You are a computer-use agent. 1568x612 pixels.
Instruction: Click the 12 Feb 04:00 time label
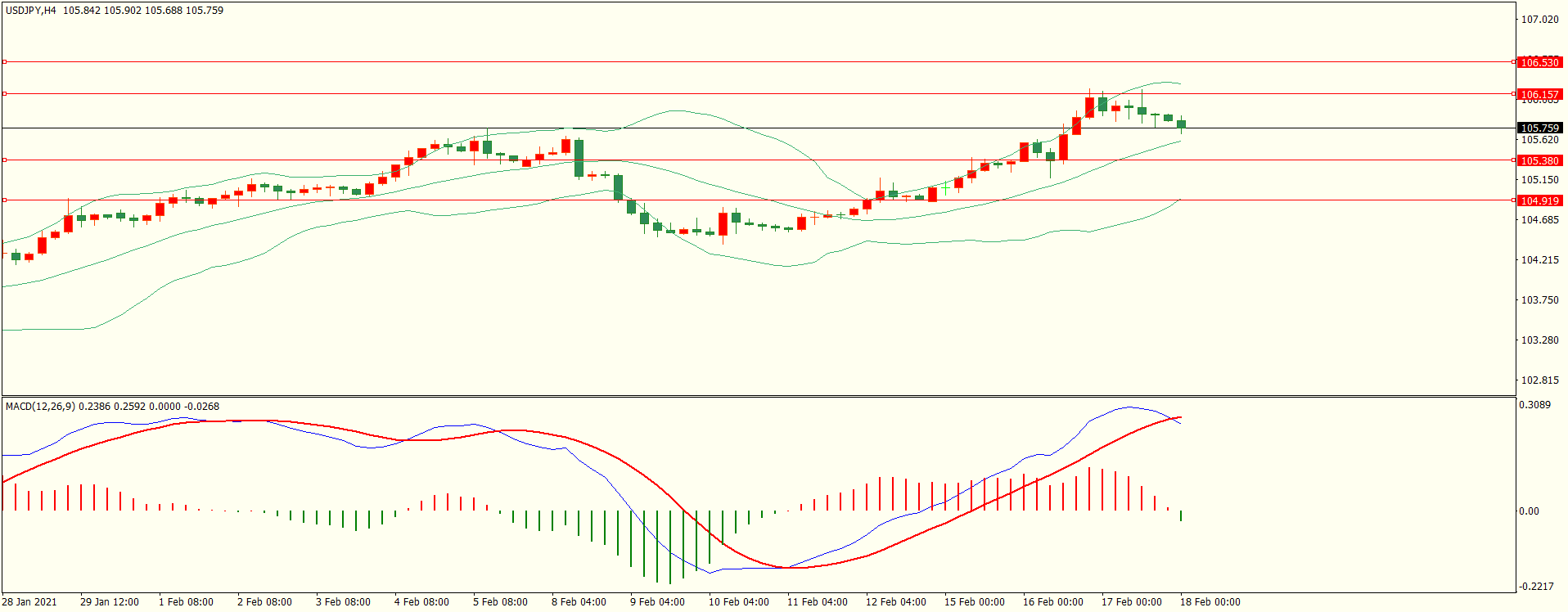click(895, 601)
